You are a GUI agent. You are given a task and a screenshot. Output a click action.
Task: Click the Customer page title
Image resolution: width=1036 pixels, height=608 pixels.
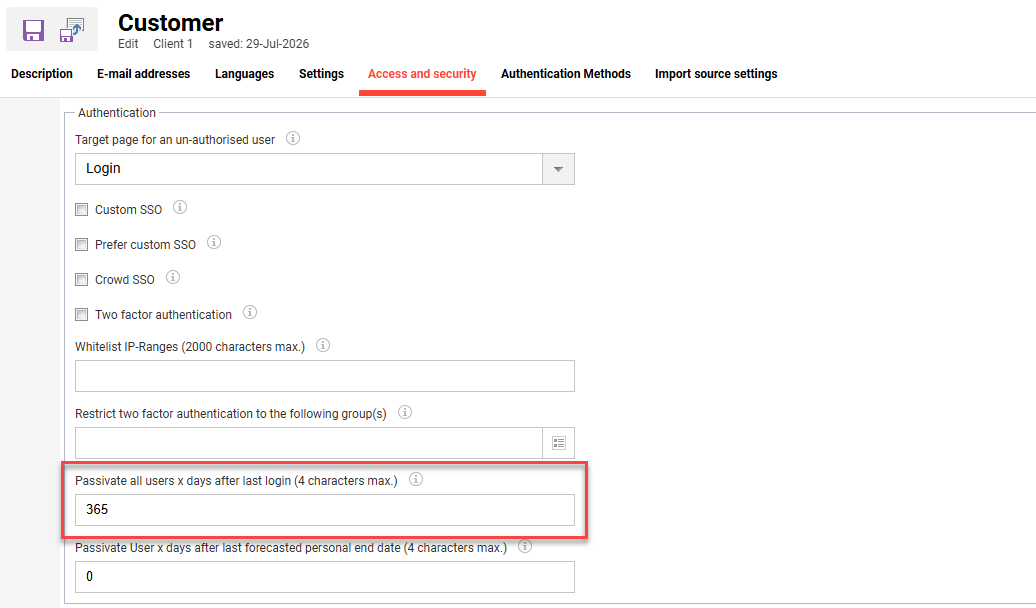[x=170, y=23]
